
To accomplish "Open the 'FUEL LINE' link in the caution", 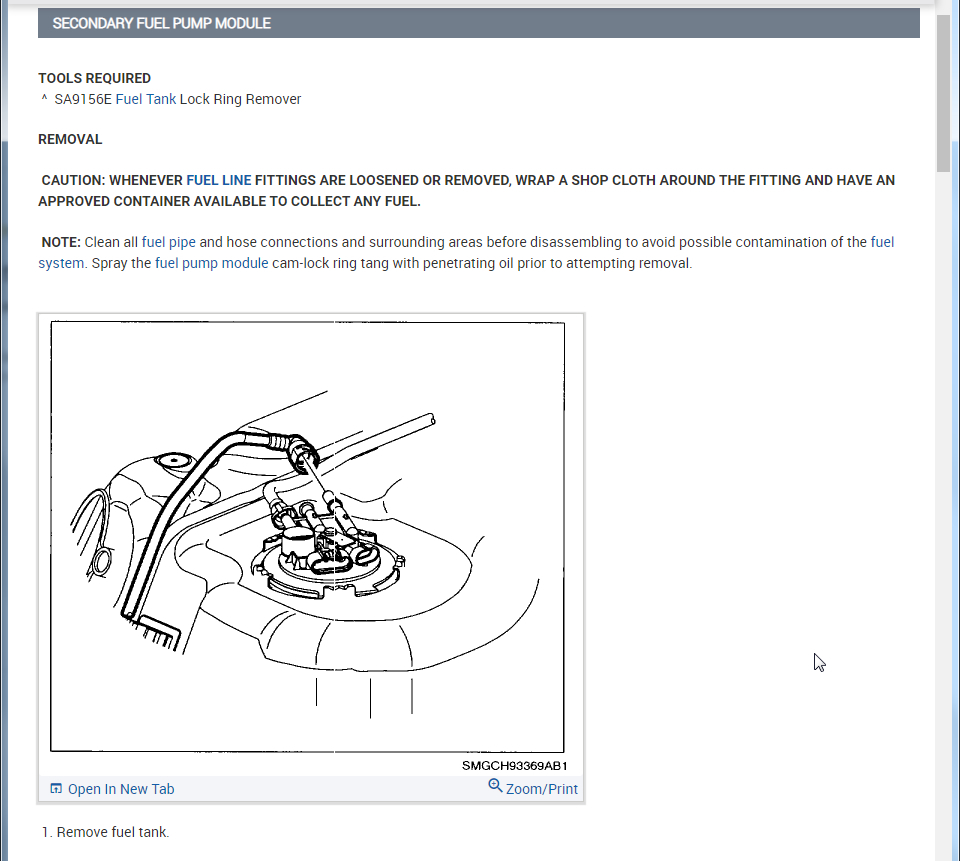I will click(219, 180).
